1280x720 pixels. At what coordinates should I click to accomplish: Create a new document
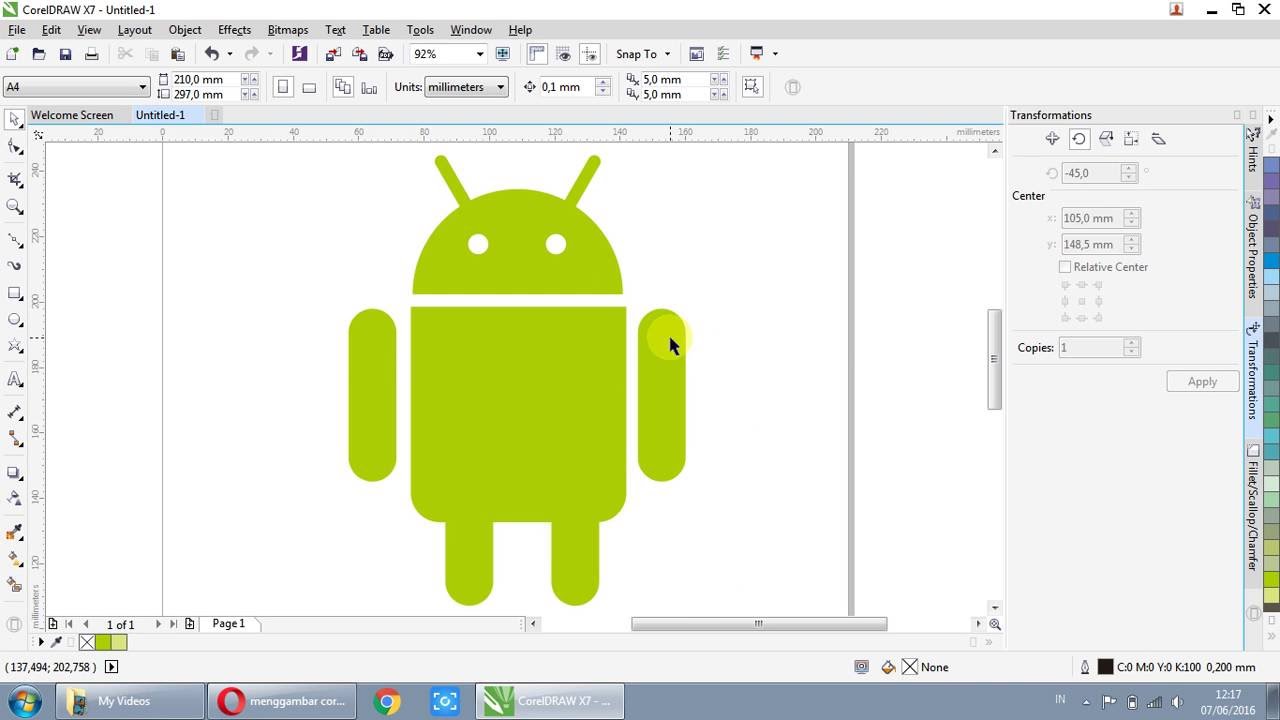tap(13, 54)
